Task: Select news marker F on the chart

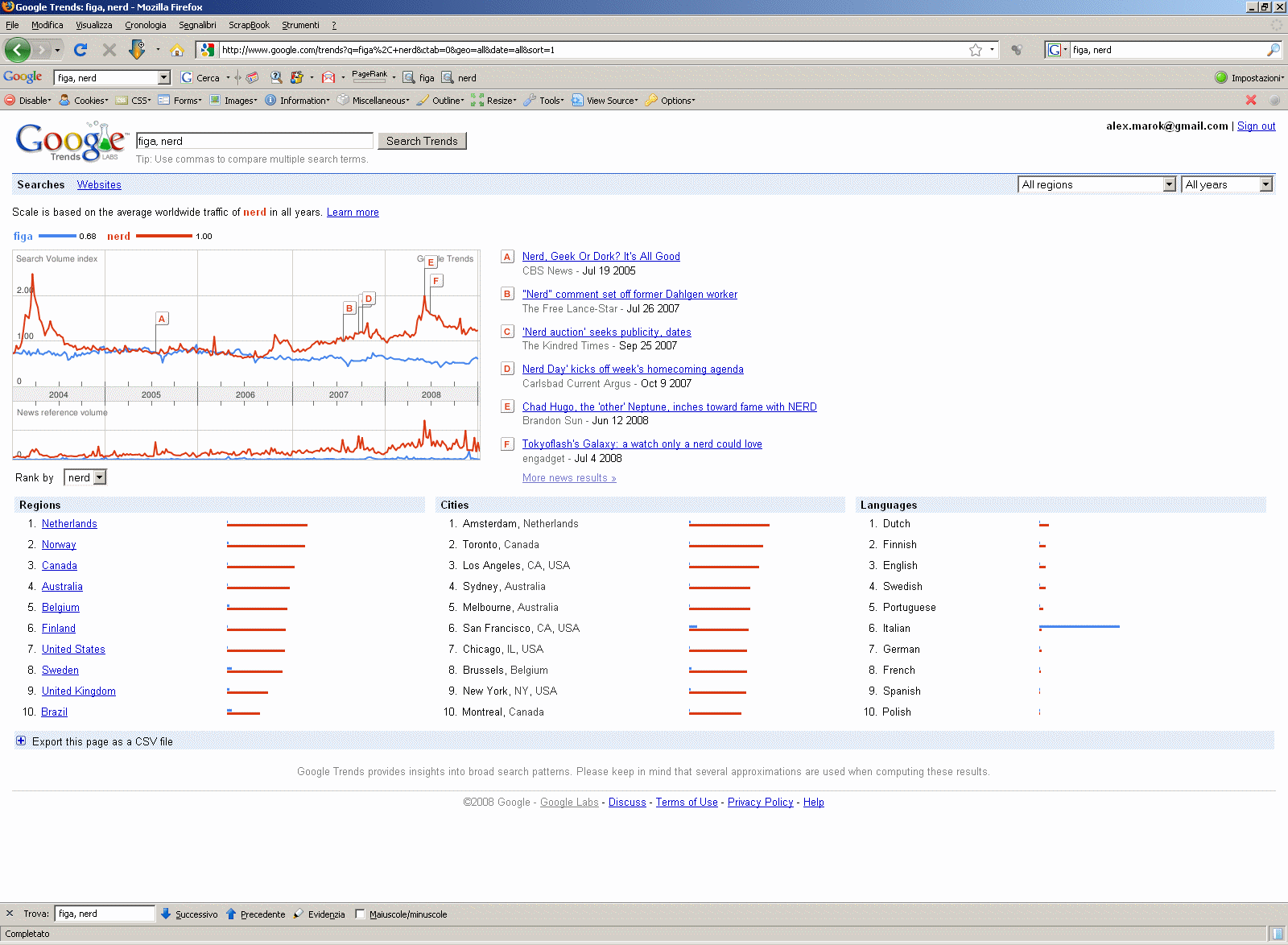Action: [x=436, y=281]
